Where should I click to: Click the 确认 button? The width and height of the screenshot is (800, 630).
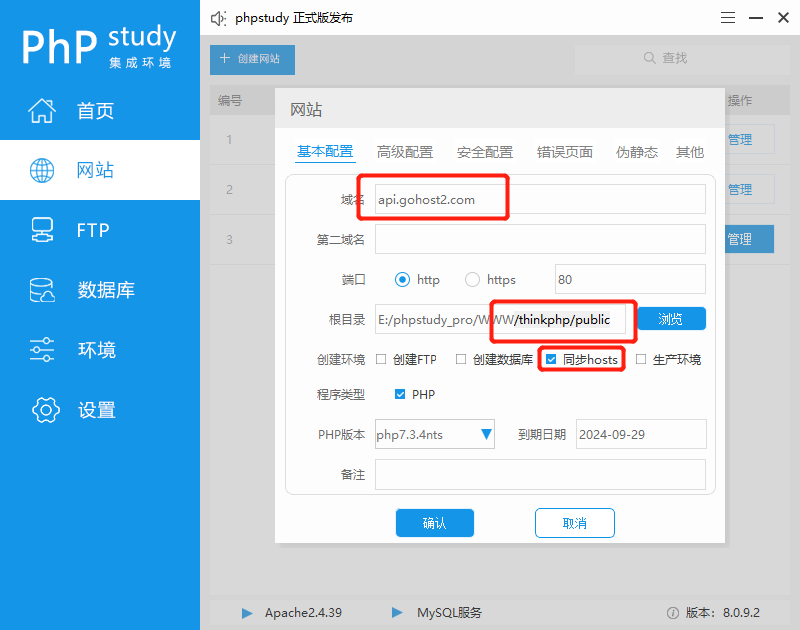pos(435,523)
